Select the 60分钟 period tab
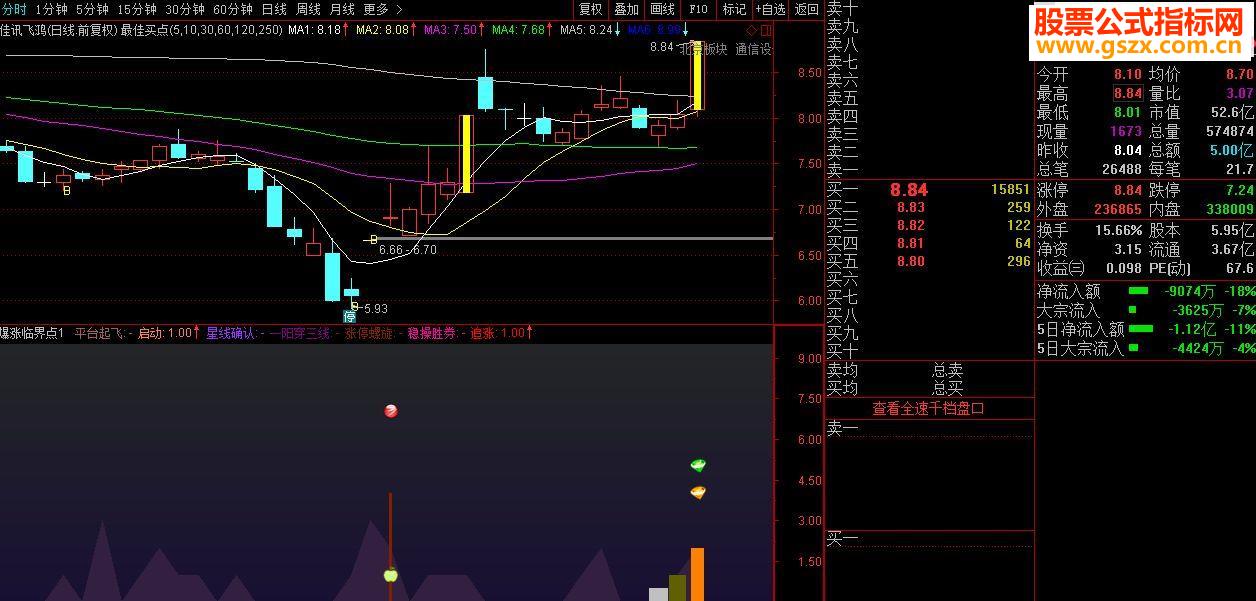 [x=233, y=9]
